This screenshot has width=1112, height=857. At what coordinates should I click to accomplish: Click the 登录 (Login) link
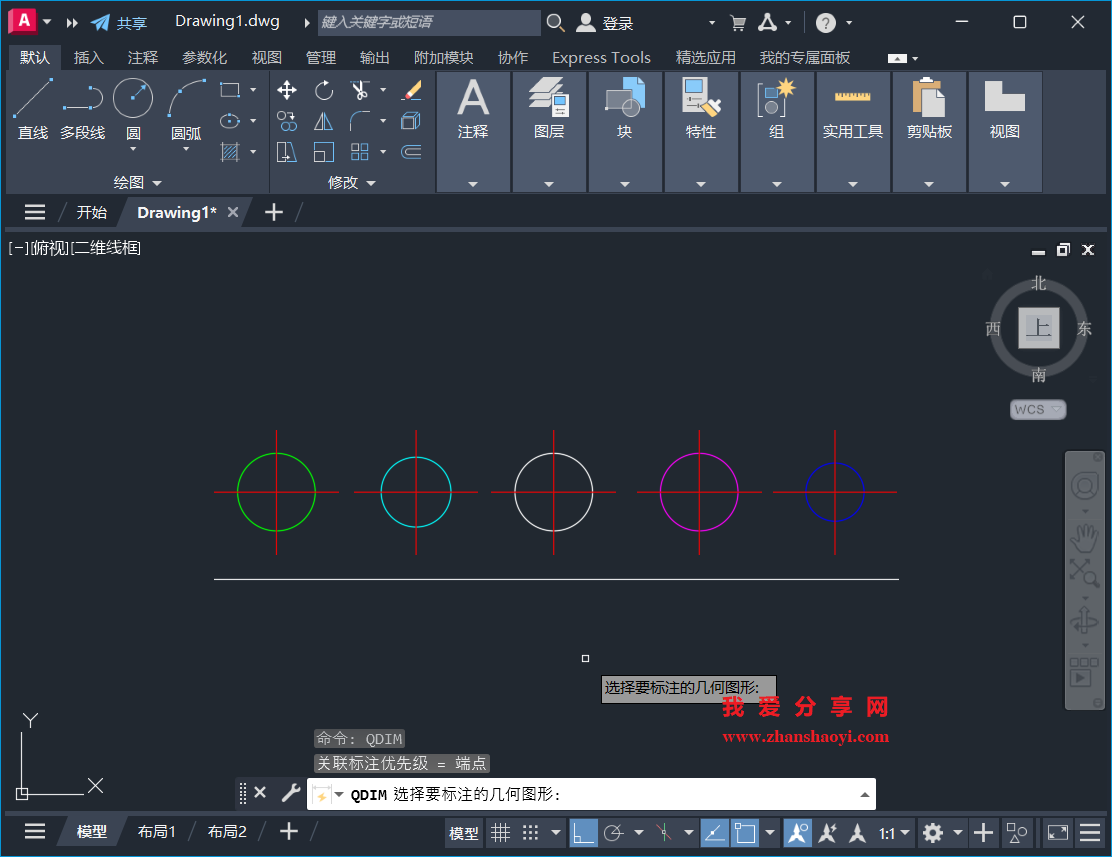tap(617, 22)
